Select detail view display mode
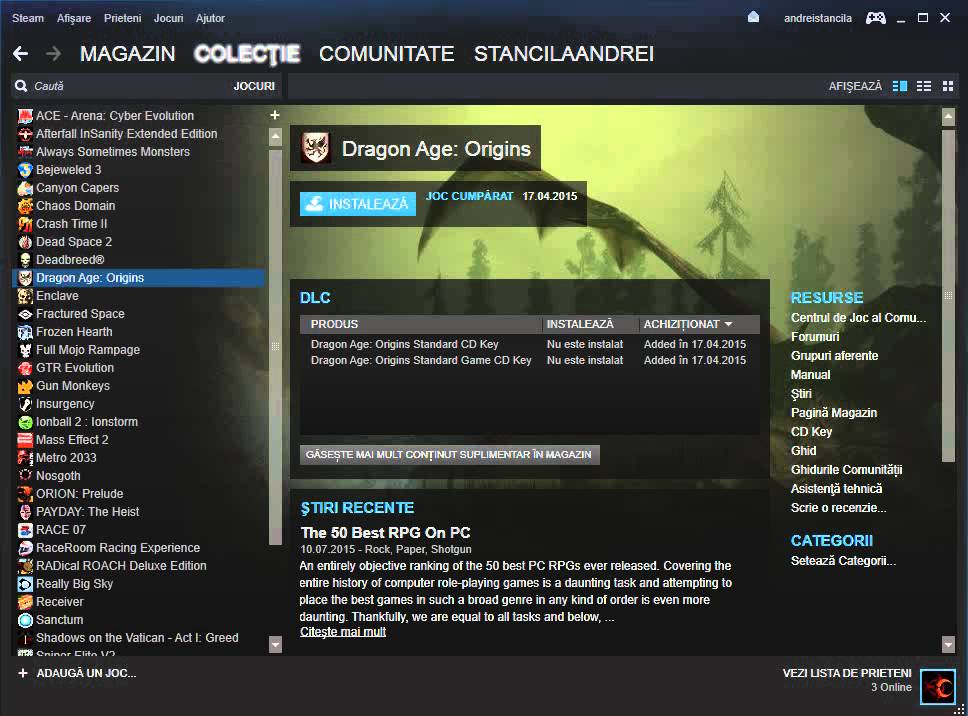The height and width of the screenshot is (716, 968). [x=900, y=86]
